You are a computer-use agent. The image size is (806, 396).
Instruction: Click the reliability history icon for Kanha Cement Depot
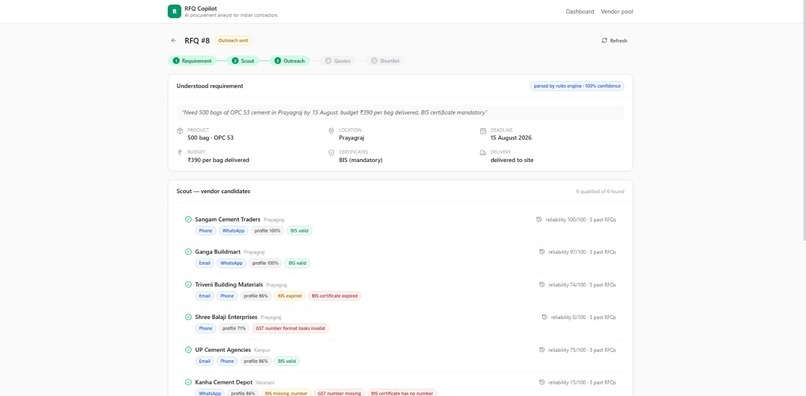coord(542,383)
